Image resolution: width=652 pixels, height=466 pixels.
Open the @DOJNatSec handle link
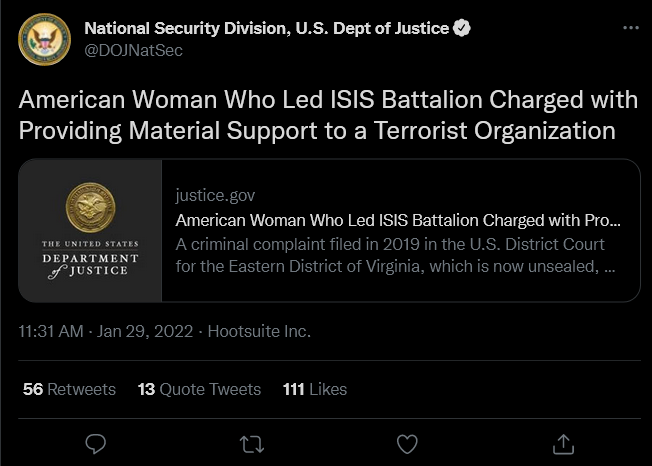click(133, 50)
